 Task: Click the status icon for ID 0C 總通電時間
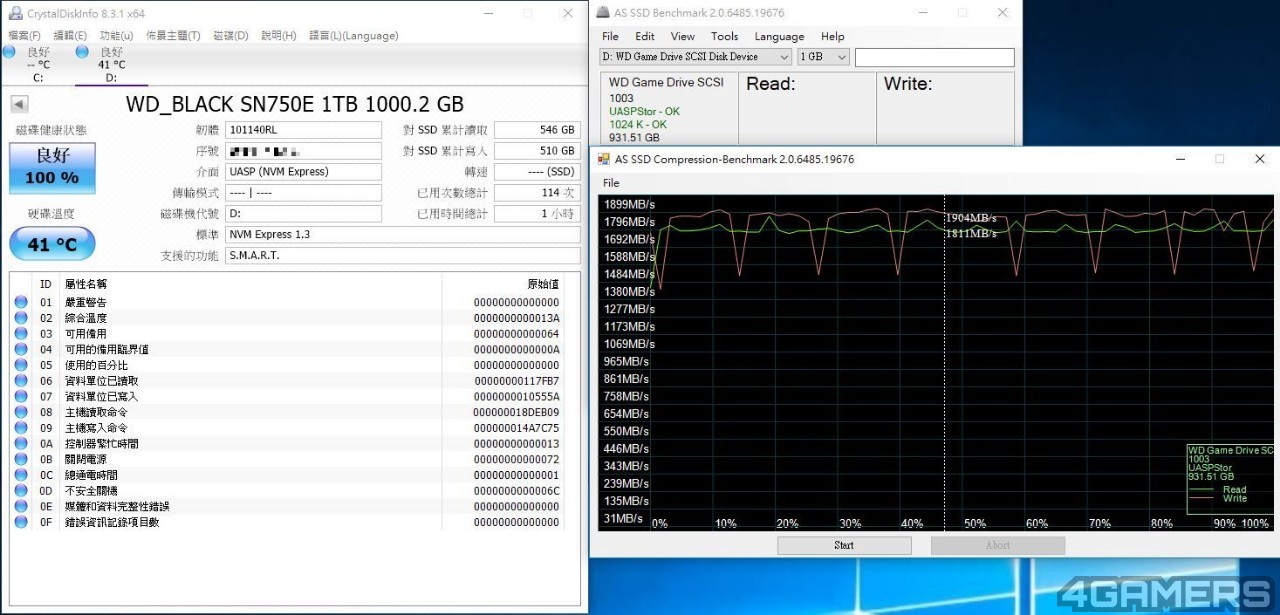(21, 475)
